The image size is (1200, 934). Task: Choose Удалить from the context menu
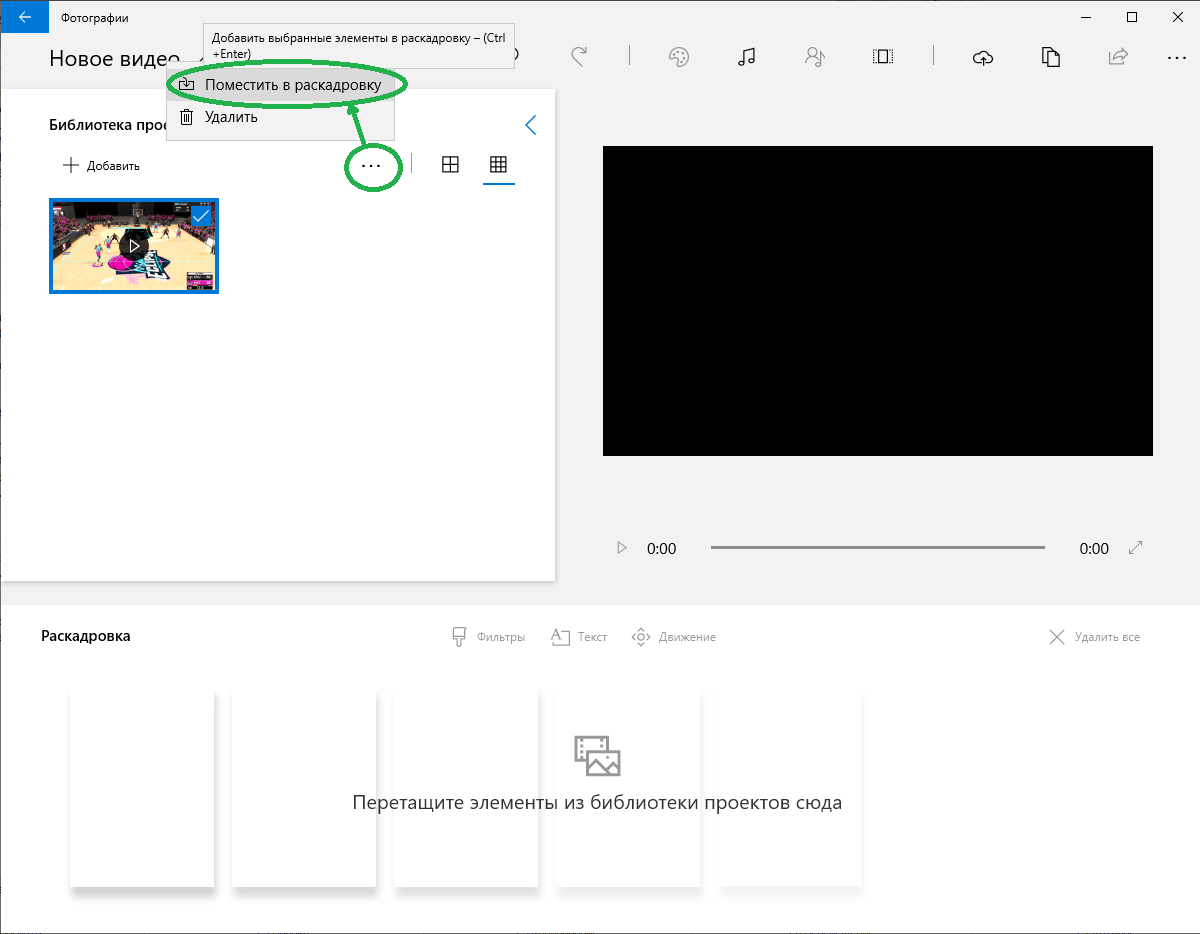pyautogui.click(x=281, y=117)
